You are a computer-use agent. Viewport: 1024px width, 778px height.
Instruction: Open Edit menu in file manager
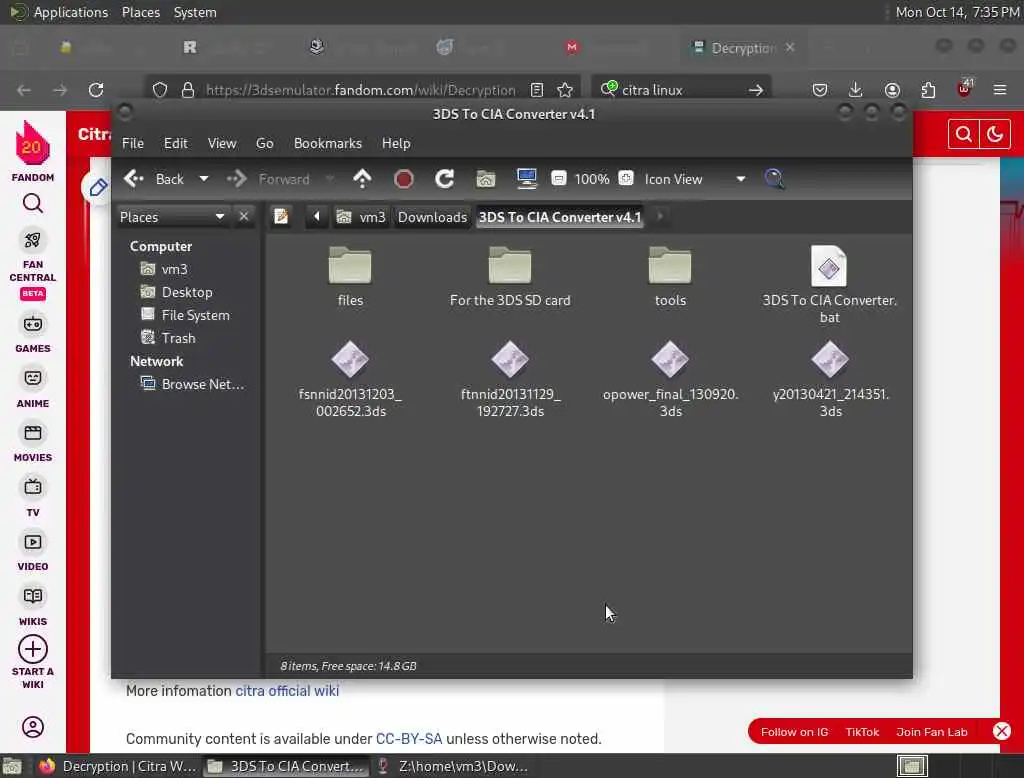pyautogui.click(x=175, y=143)
